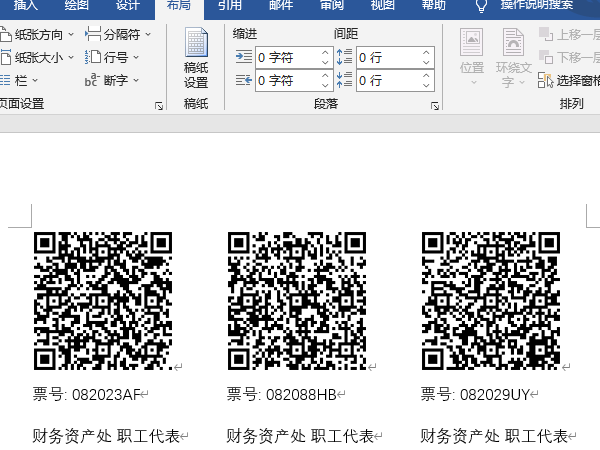
Task: Open the 邮件 tab
Action: (x=281, y=5)
